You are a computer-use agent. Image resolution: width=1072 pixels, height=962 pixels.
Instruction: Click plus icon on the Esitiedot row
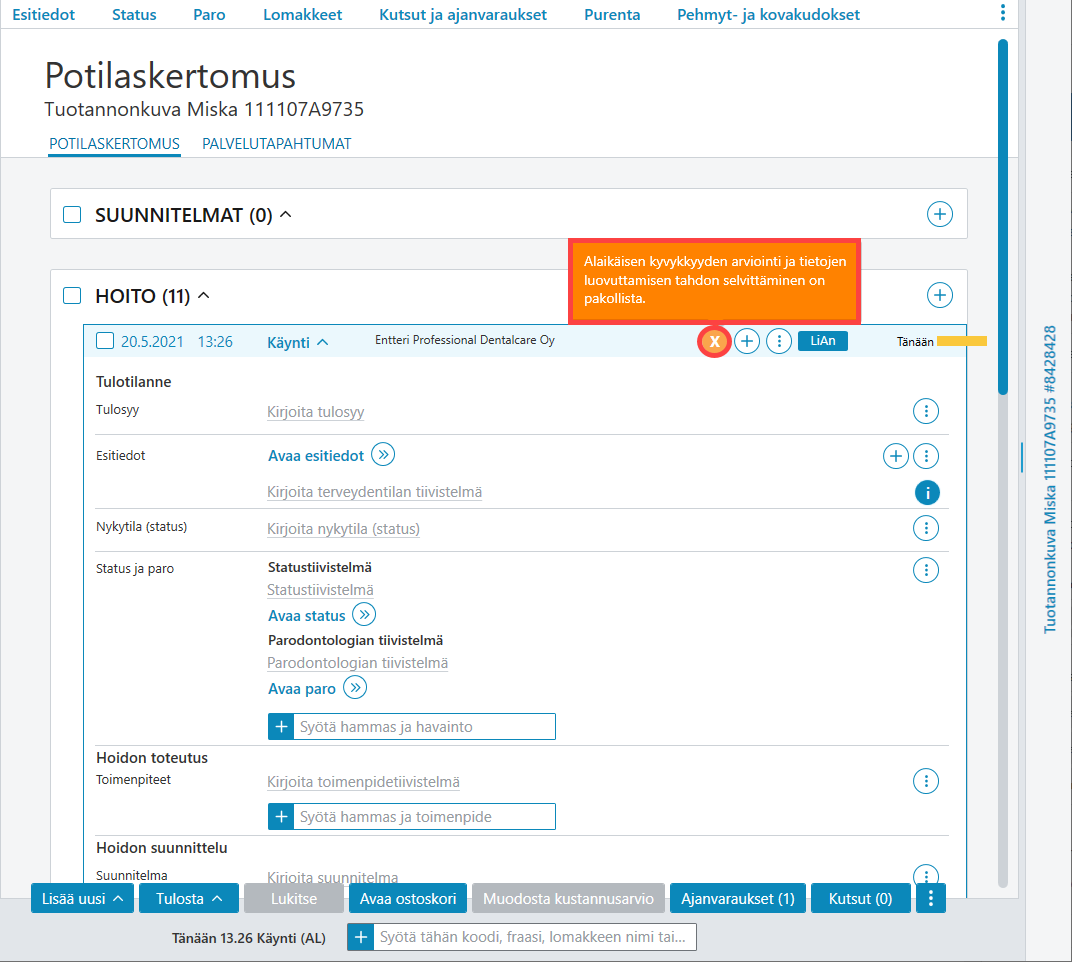click(x=896, y=456)
